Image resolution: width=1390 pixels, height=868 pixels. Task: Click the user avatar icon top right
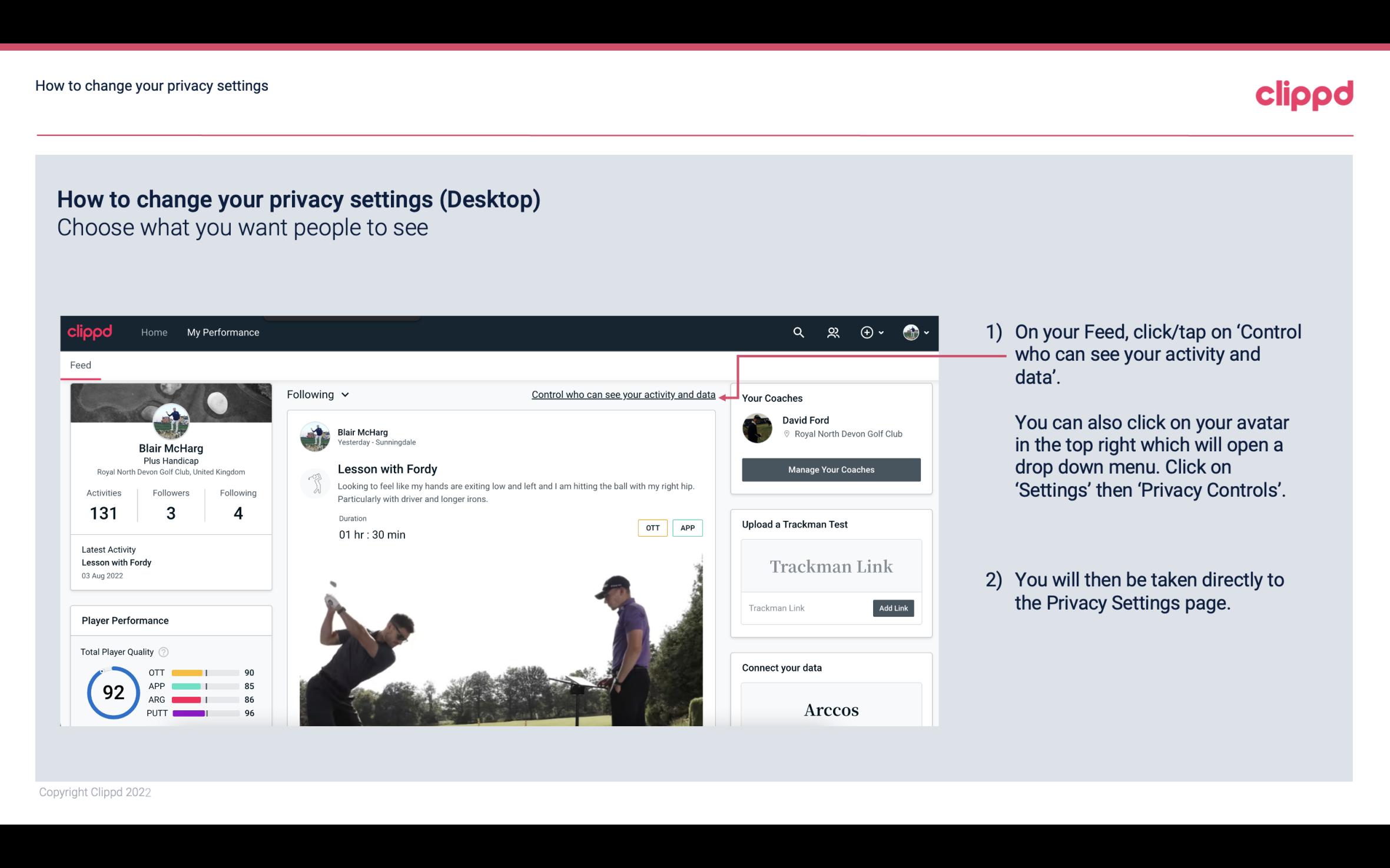pyautogui.click(x=910, y=331)
